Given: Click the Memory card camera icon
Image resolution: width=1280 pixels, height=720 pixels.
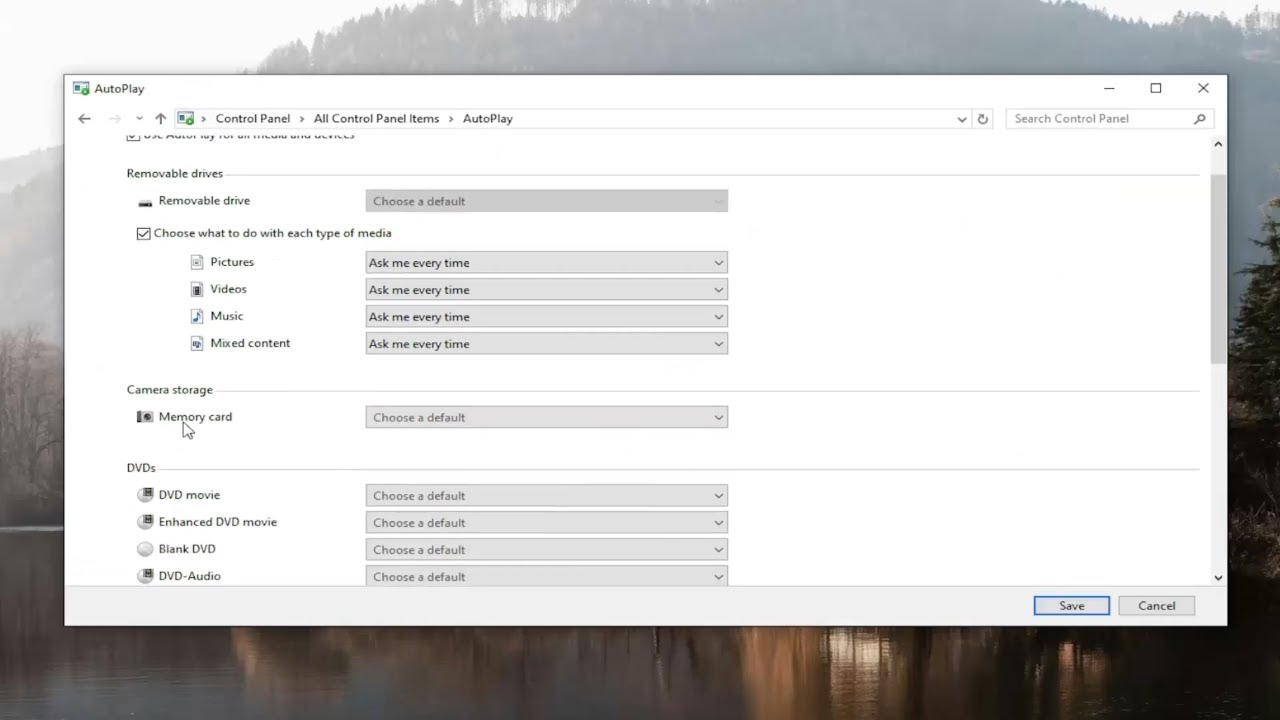Looking at the screenshot, I should (145, 417).
